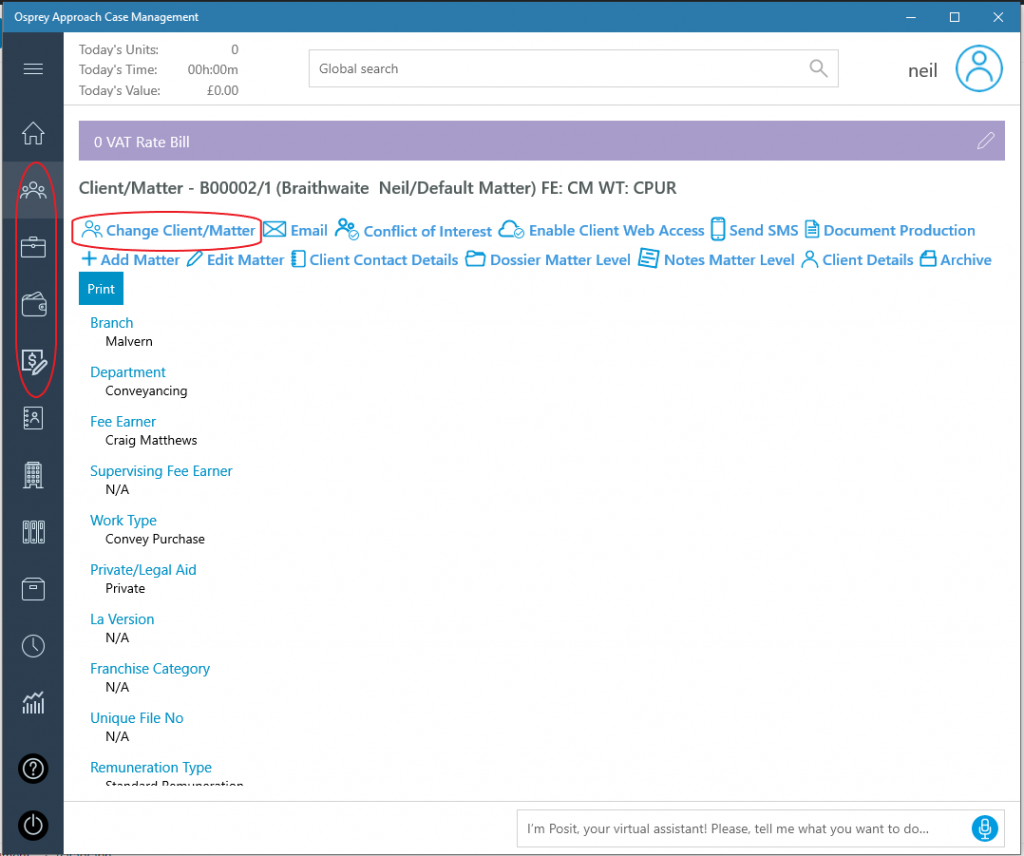
Task: Click the global search magnifier icon
Action: tap(818, 68)
